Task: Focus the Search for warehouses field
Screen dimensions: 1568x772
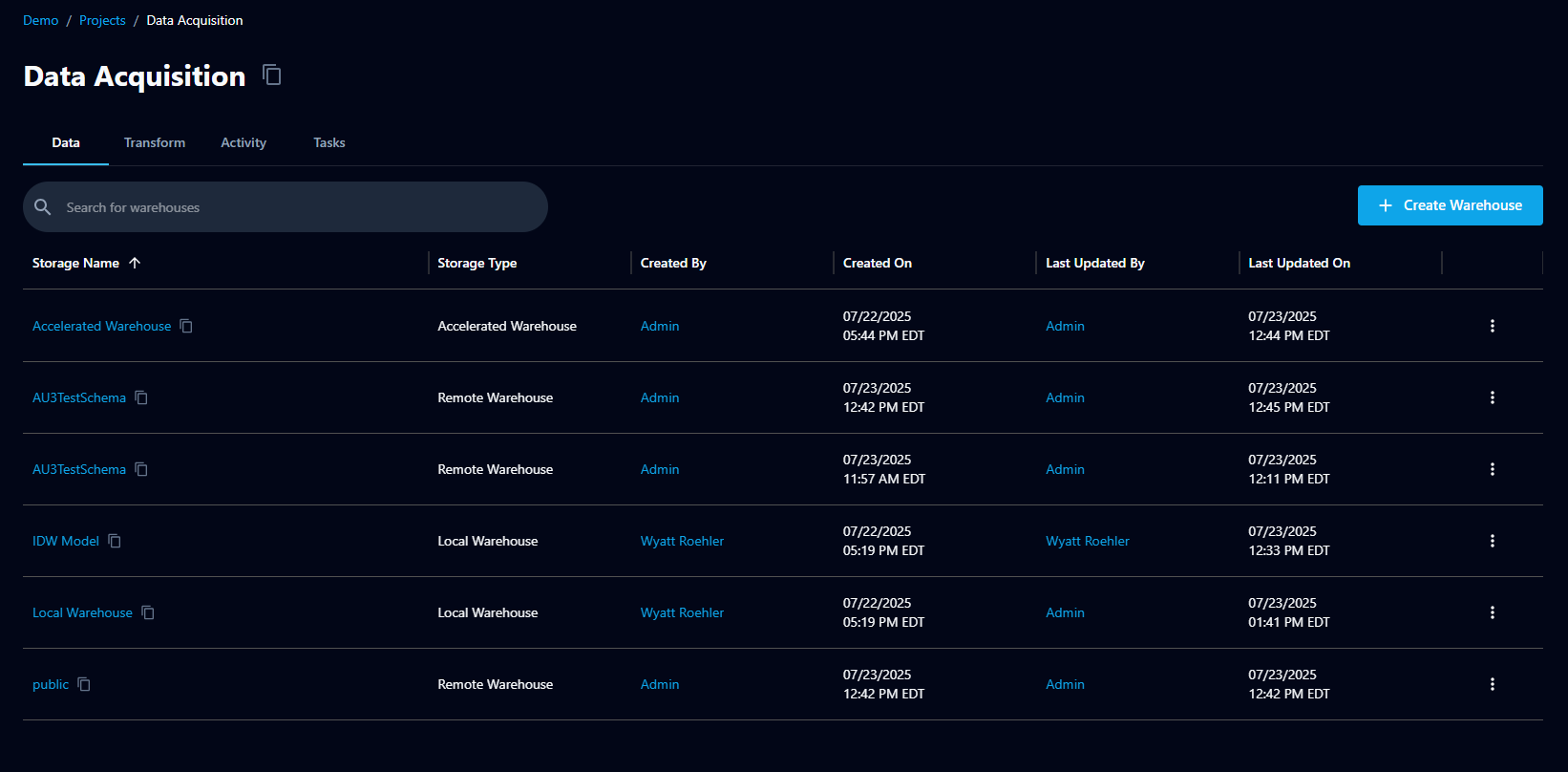Action: click(286, 207)
